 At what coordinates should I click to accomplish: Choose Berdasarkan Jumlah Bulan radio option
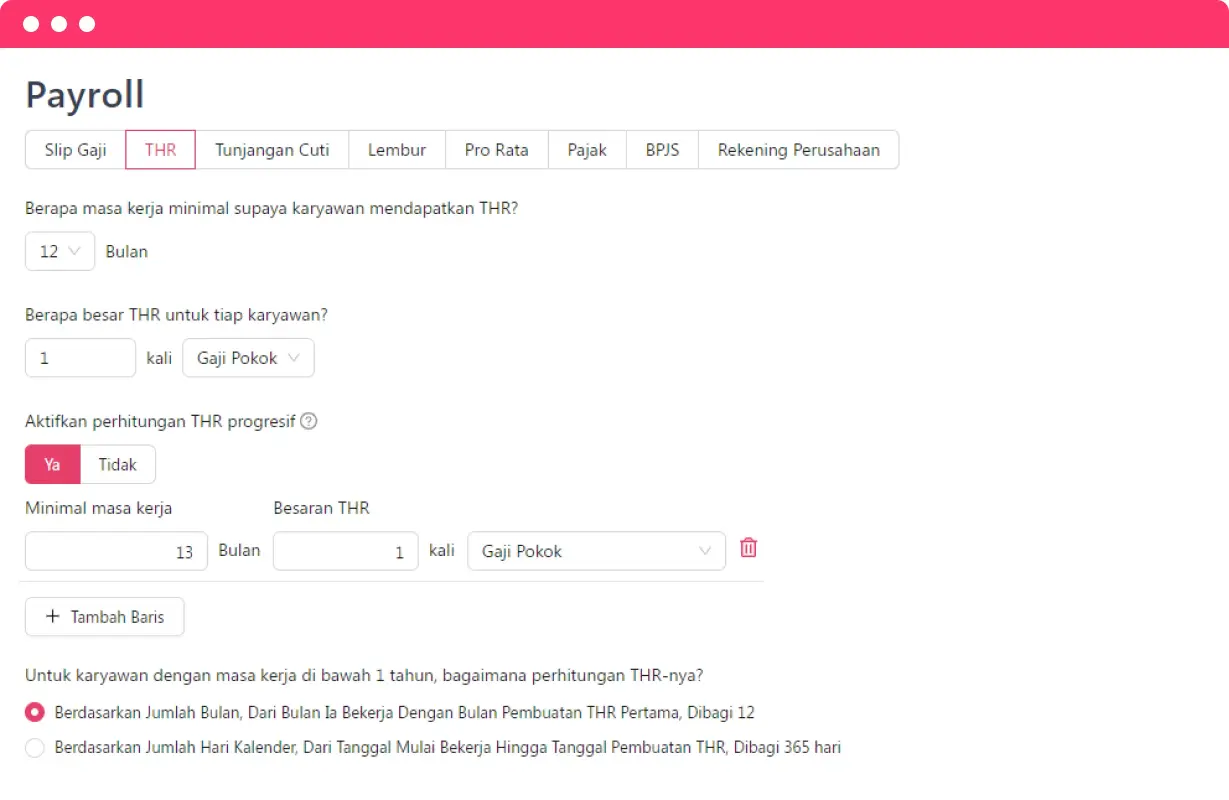coord(35,713)
